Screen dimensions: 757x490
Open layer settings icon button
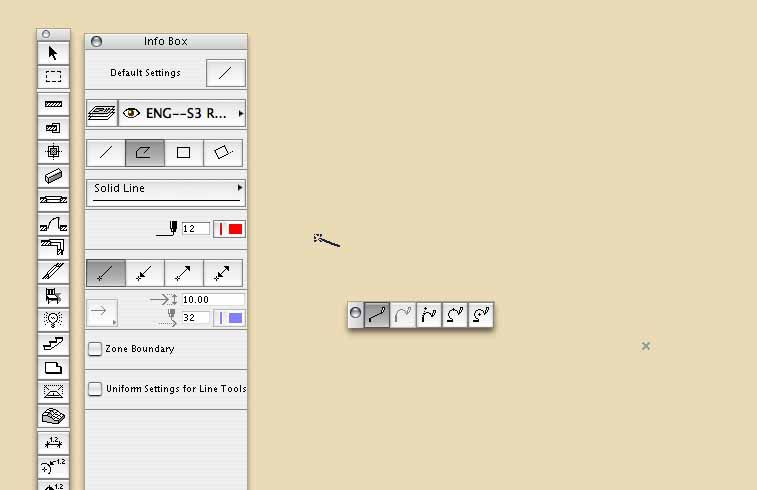tap(102, 113)
